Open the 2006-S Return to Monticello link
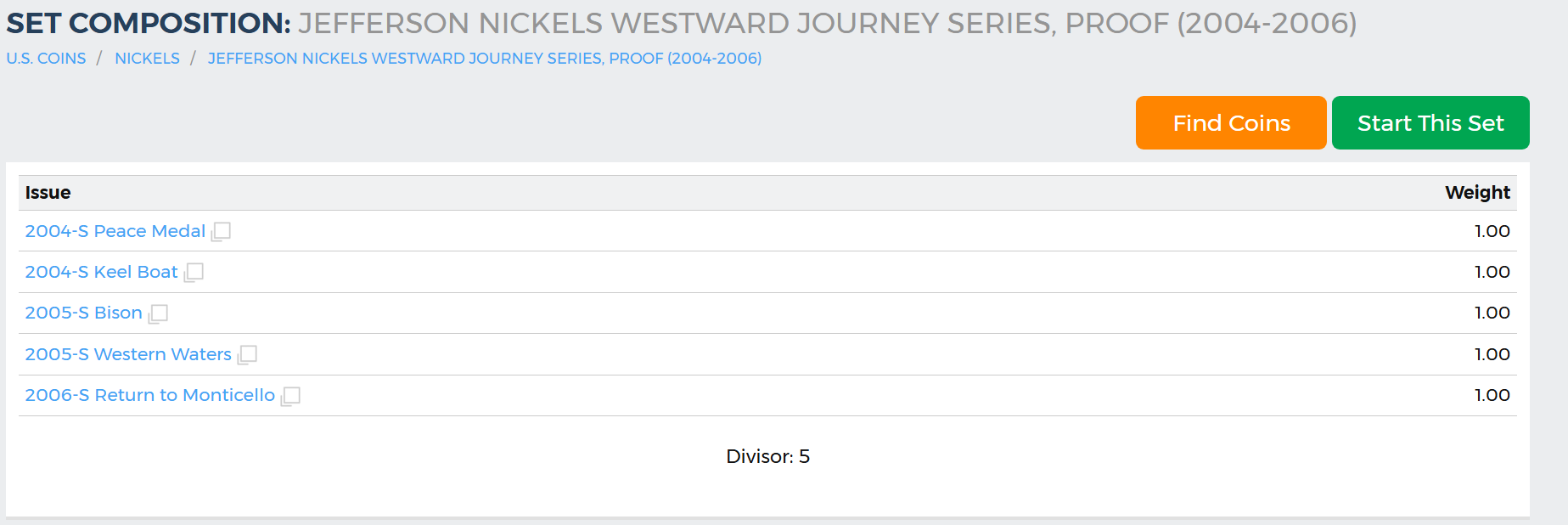Viewport: 1568px width, 525px height. pos(149,395)
